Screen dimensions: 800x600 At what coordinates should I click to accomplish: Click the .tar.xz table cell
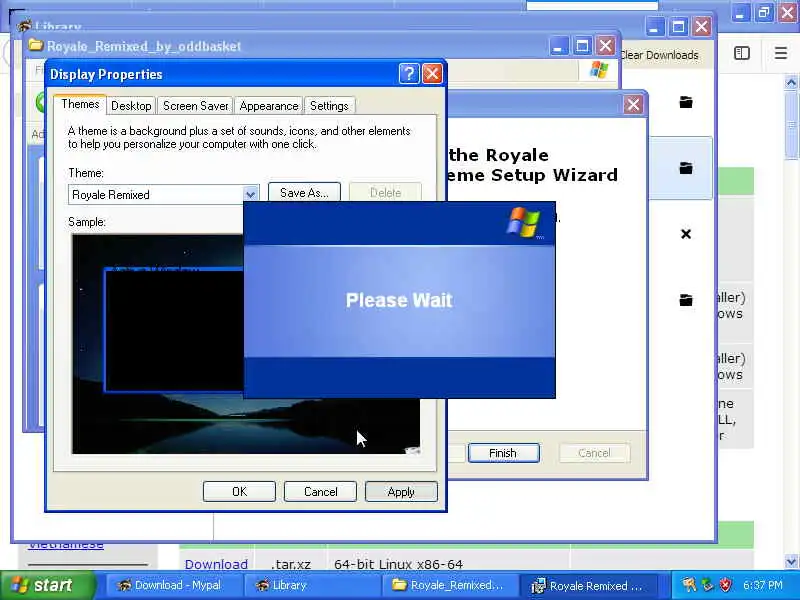pyautogui.click(x=291, y=564)
